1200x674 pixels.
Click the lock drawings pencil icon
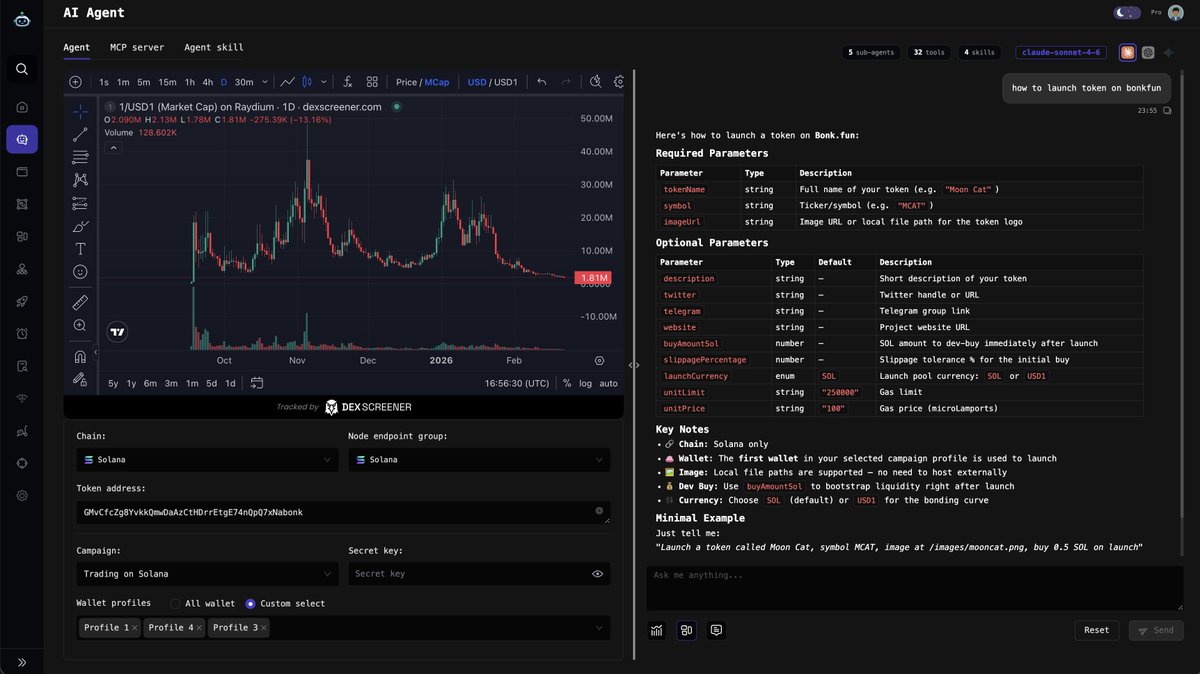click(x=80, y=379)
